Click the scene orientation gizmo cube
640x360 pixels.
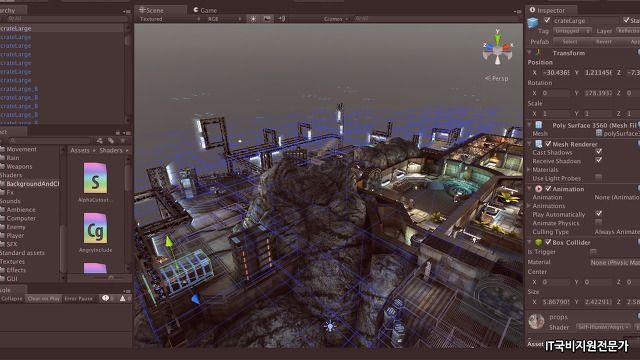pyautogui.click(x=497, y=51)
